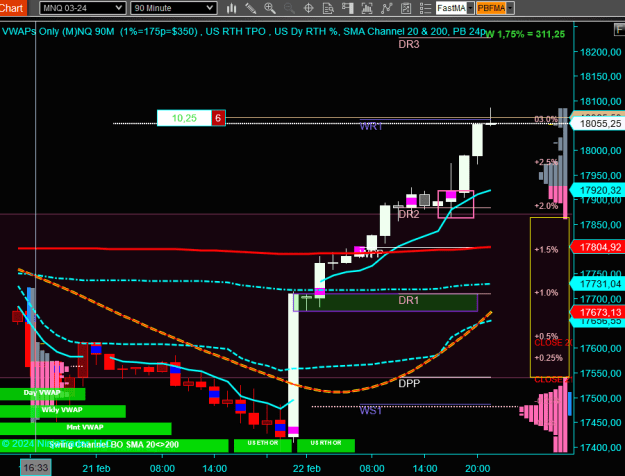
Task: Show the Data Box icon
Action: click(328, 8)
